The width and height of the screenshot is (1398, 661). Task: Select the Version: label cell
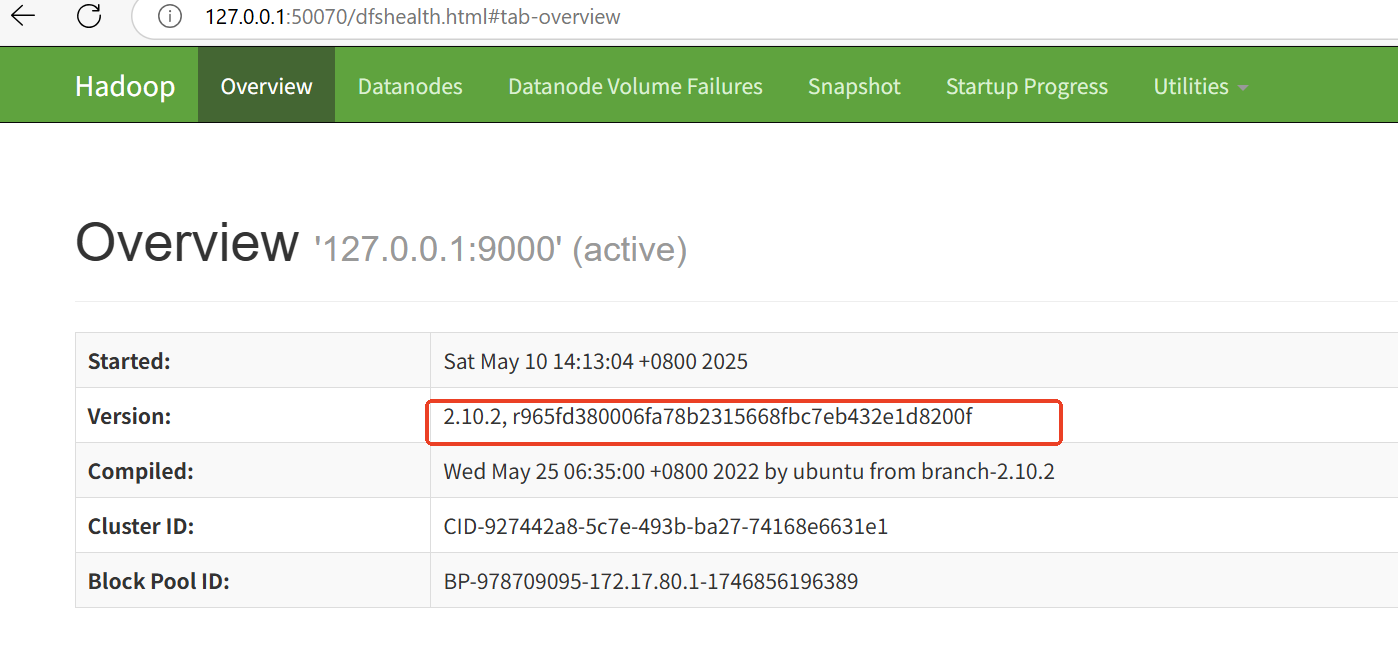pyautogui.click(x=253, y=415)
